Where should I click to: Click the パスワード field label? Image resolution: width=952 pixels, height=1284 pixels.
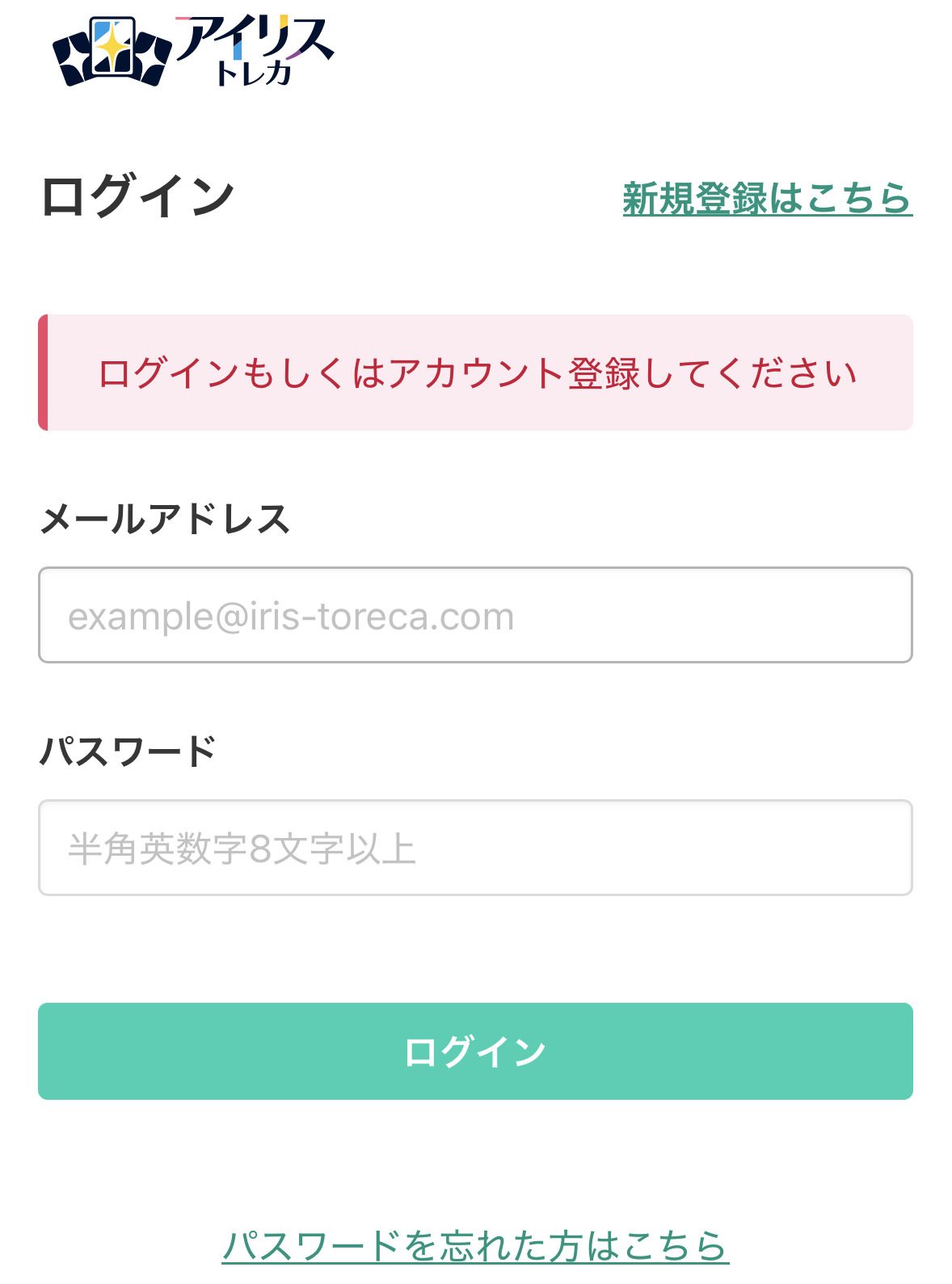click(x=128, y=751)
